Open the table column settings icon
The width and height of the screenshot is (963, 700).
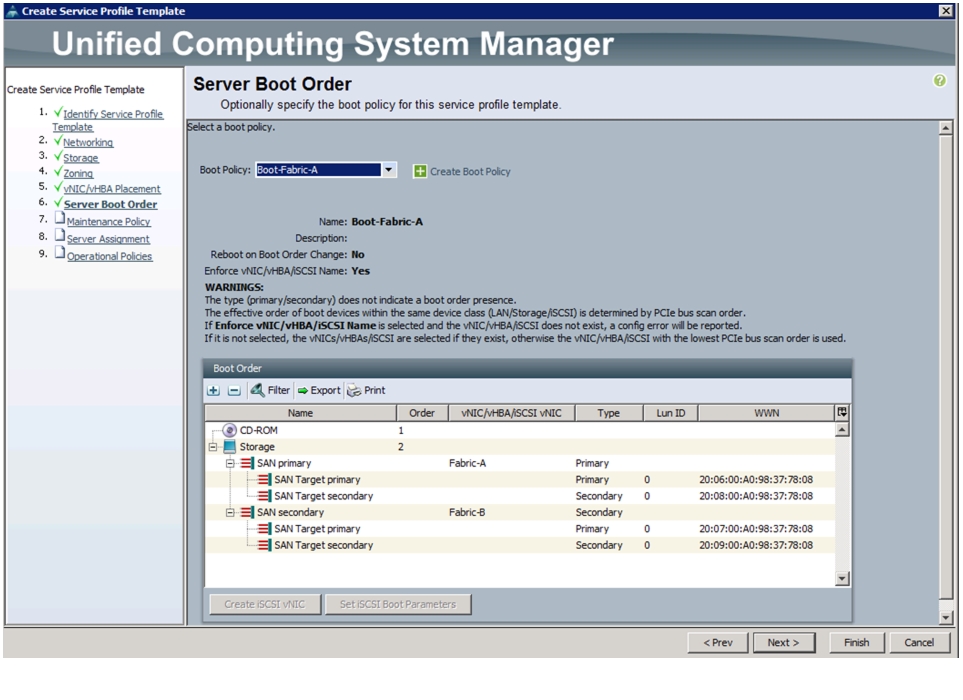842,413
